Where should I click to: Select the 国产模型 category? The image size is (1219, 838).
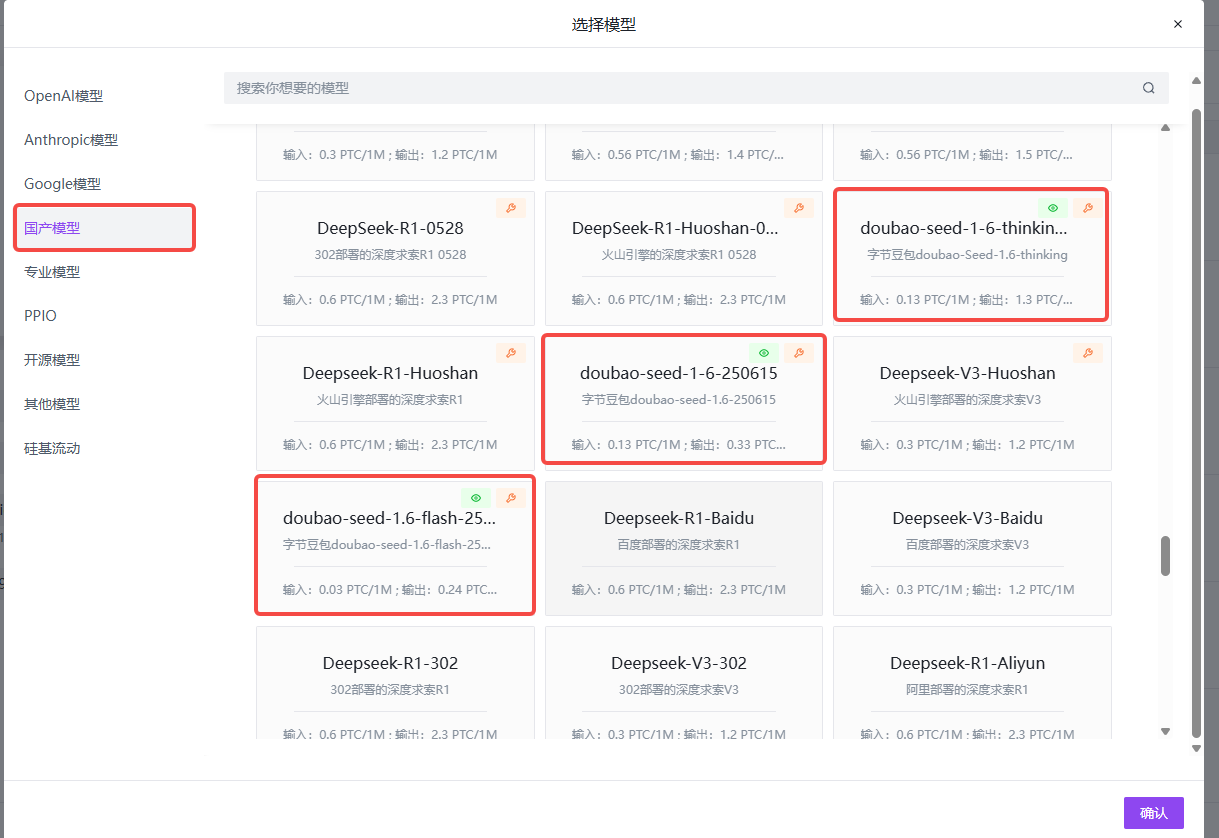[104, 227]
